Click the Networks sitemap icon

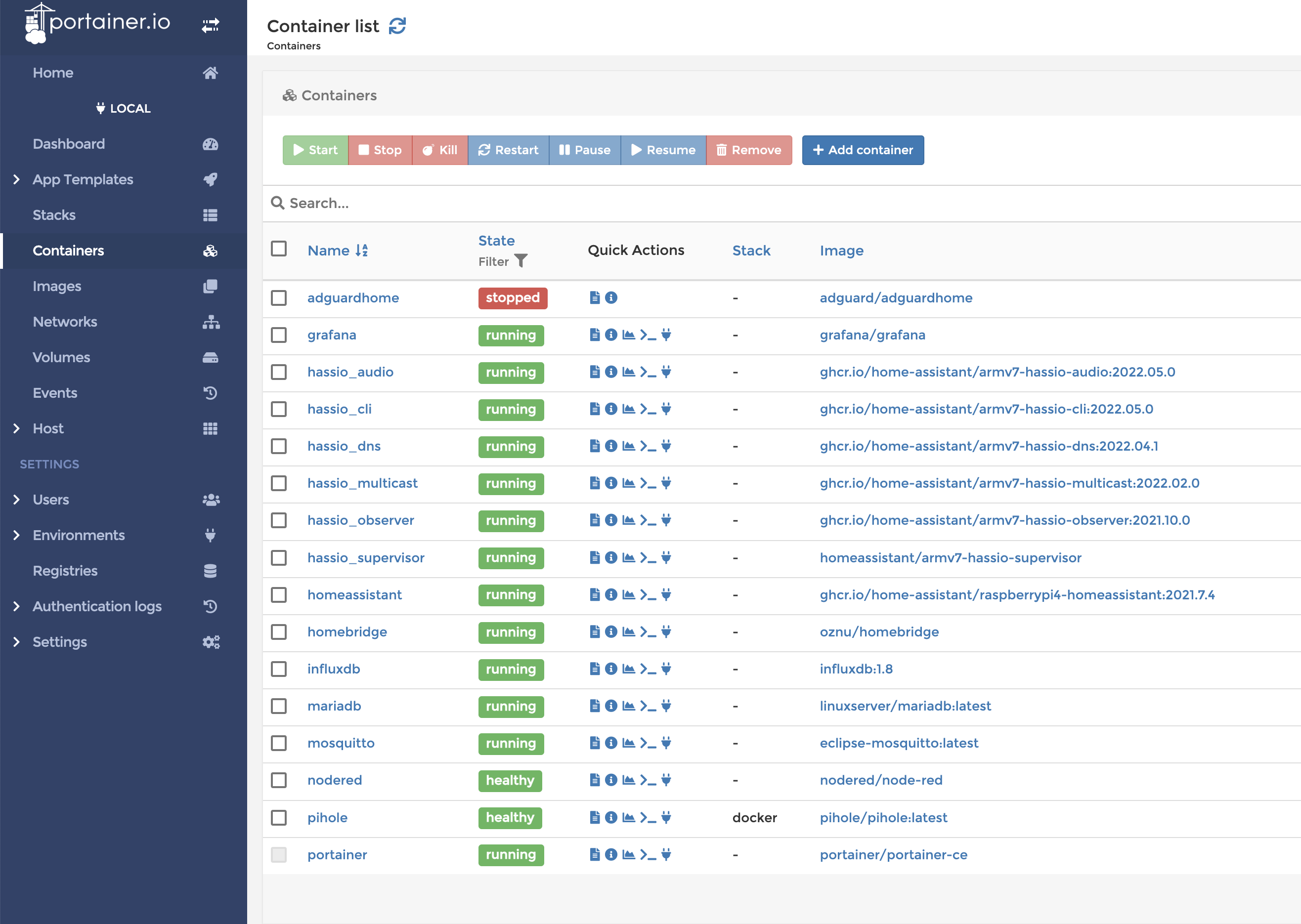coord(211,322)
